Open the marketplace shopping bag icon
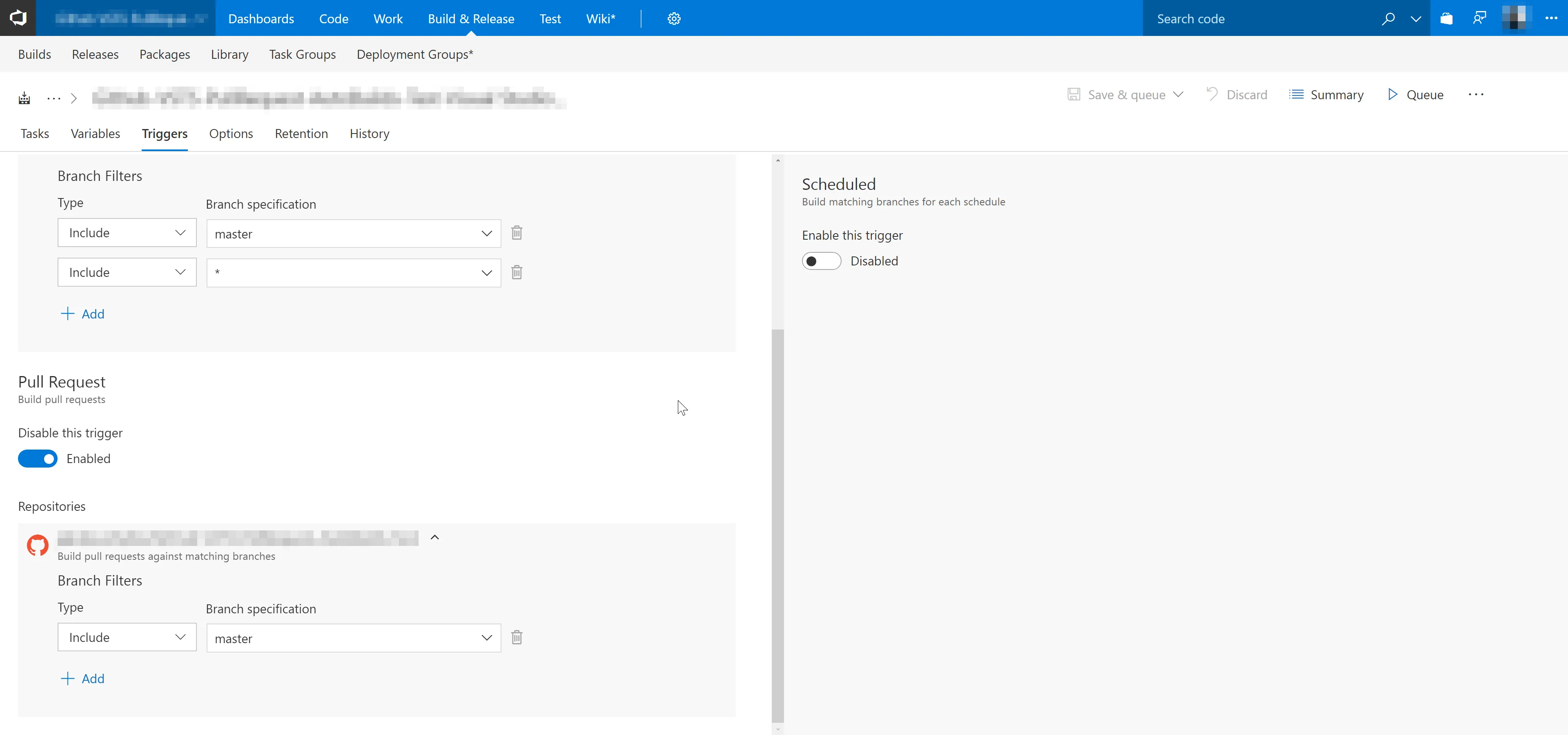1568x735 pixels. pyautogui.click(x=1446, y=19)
